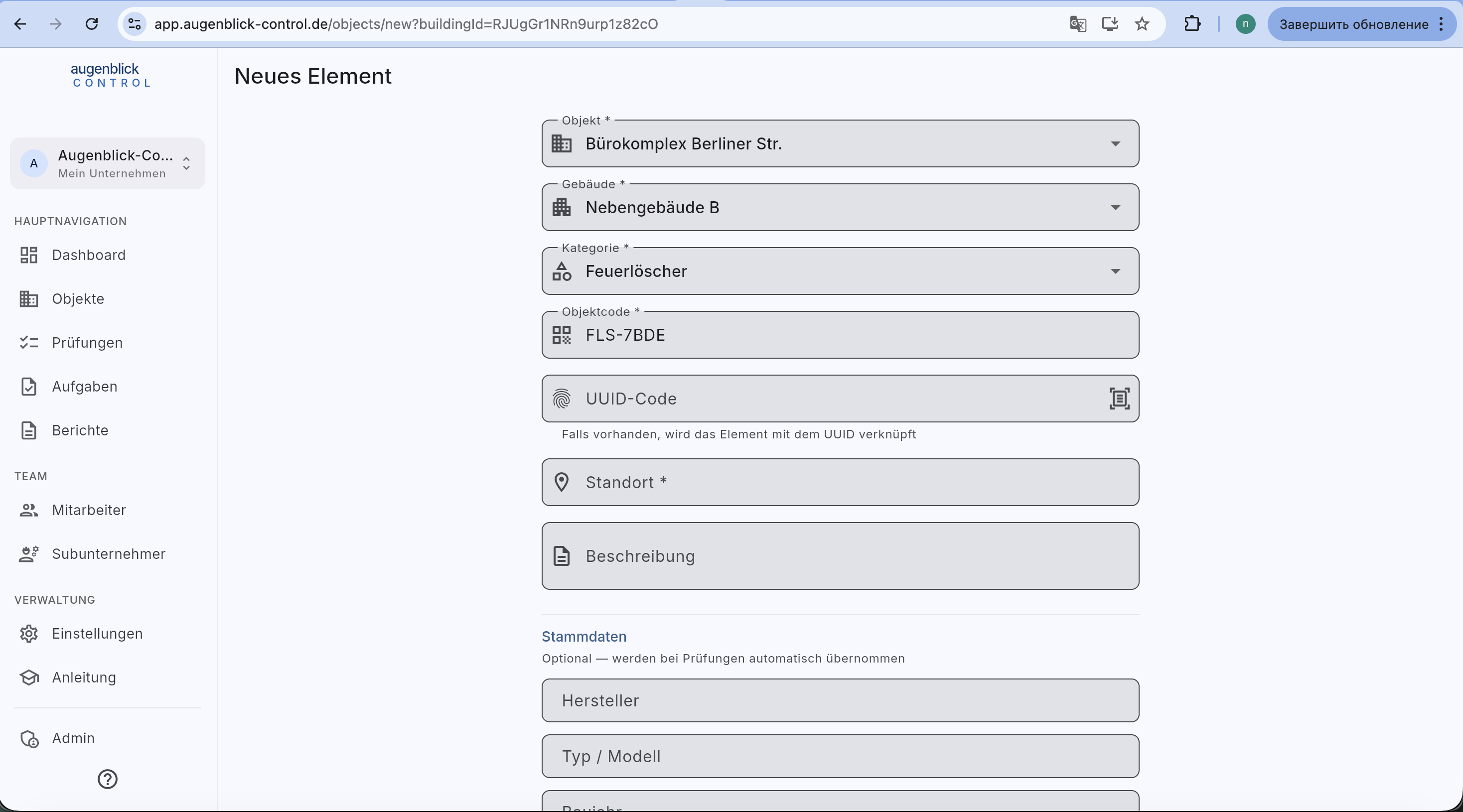Focus the UUID-Code input field
This screenshot has height=812, width=1463.
tap(840, 399)
